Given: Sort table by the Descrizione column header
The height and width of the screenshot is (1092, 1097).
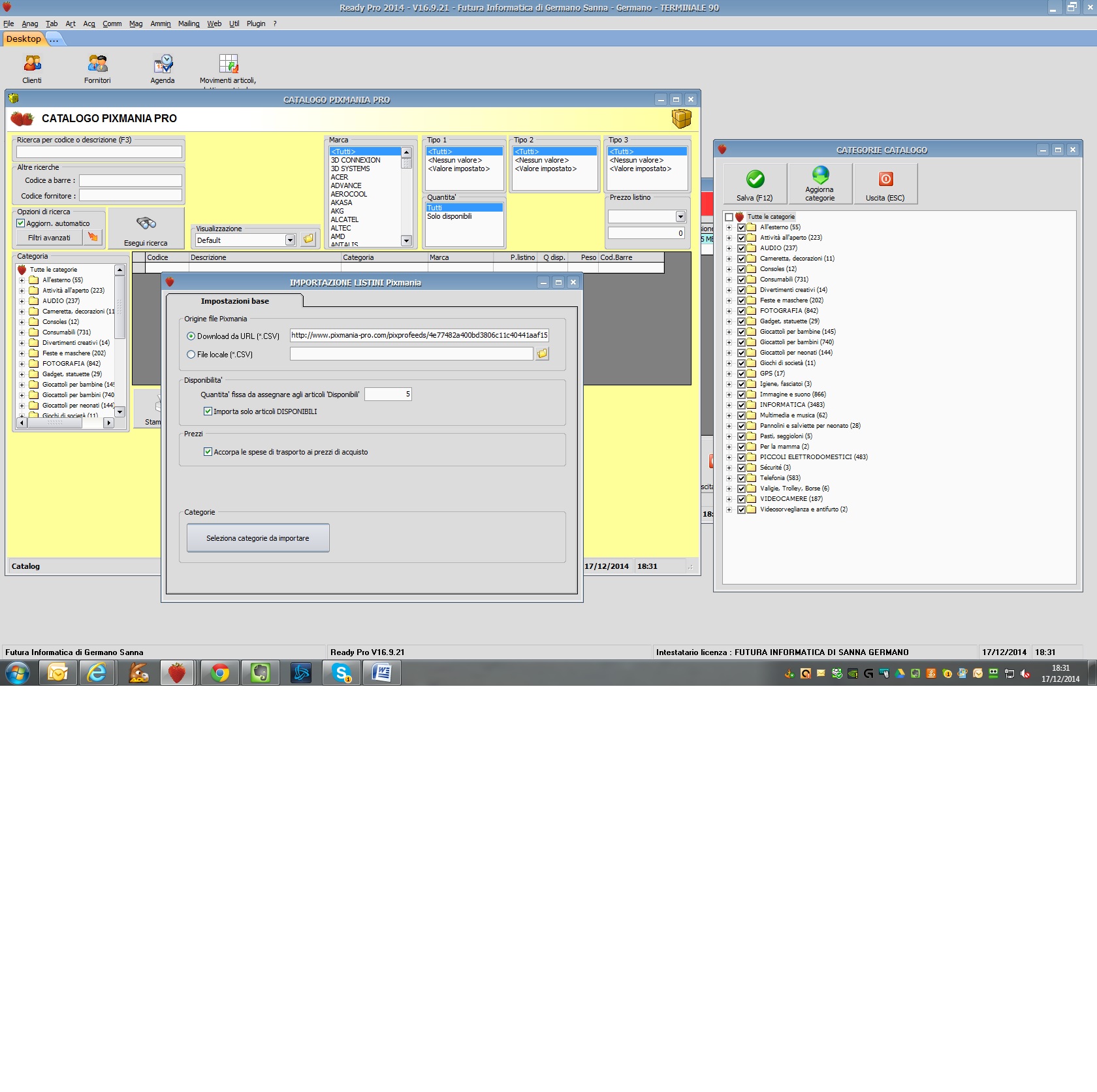Looking at the screenshot, I should (264, 257).
